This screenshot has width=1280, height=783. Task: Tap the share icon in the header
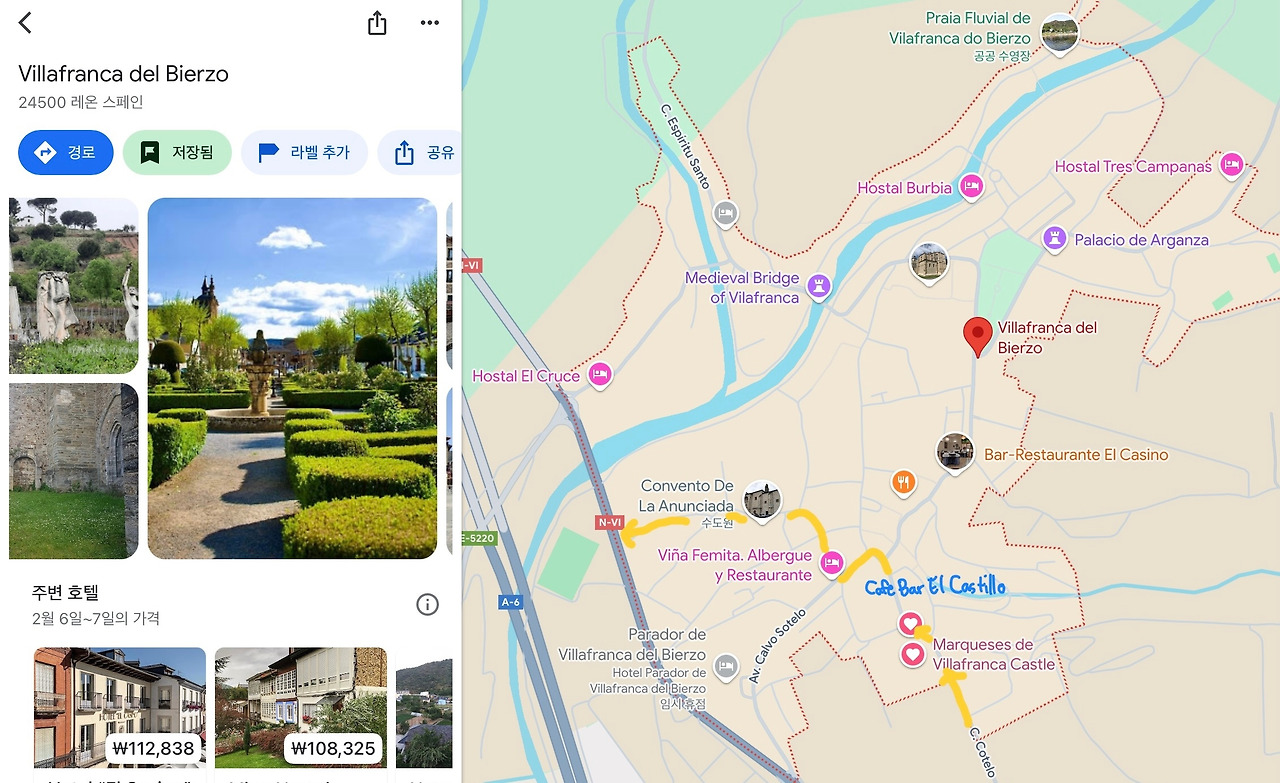pos(377,23)
